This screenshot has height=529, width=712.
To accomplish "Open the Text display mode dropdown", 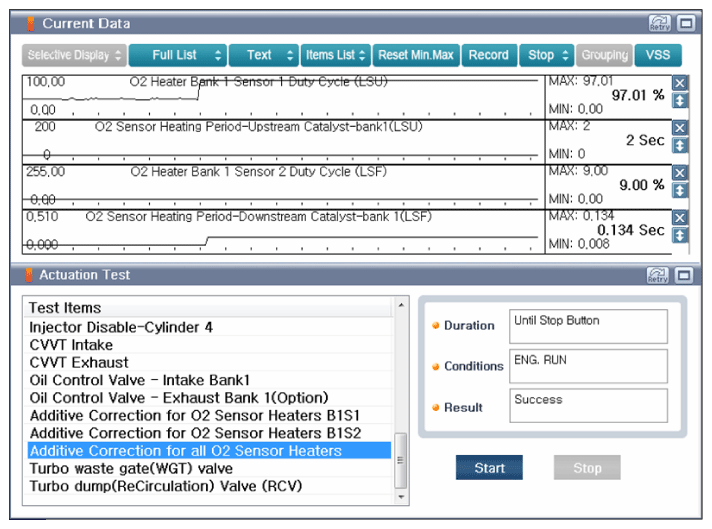I will coord(264,55).
